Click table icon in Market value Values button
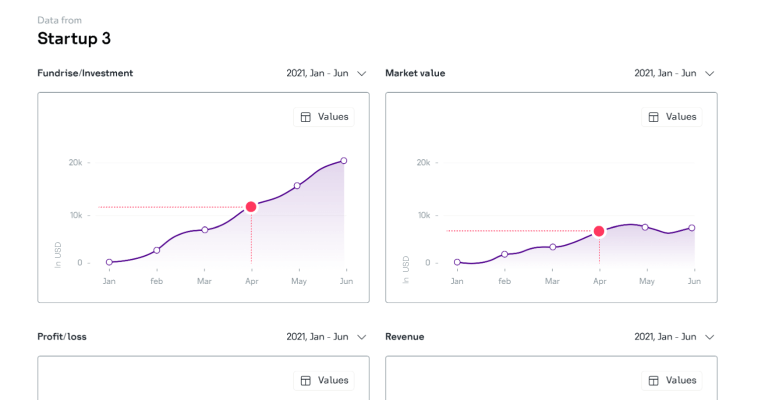The height and width of the screenshot is (400, 765). click(x=654, y=117)
